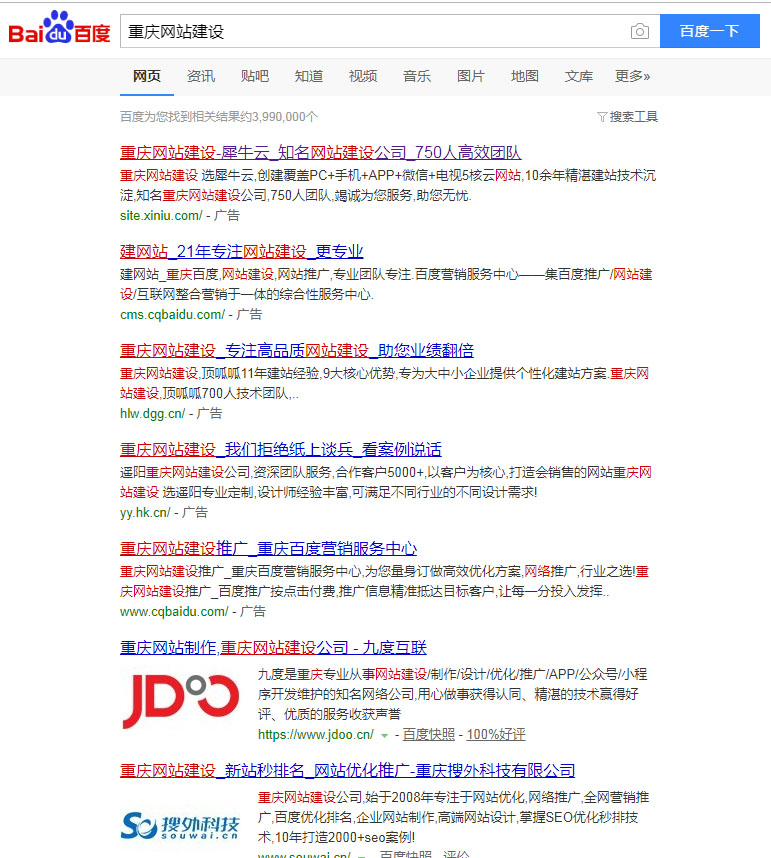Switch to the 资讯 tab
Viewport: 771px width, 858px height.
pos(200,76)
